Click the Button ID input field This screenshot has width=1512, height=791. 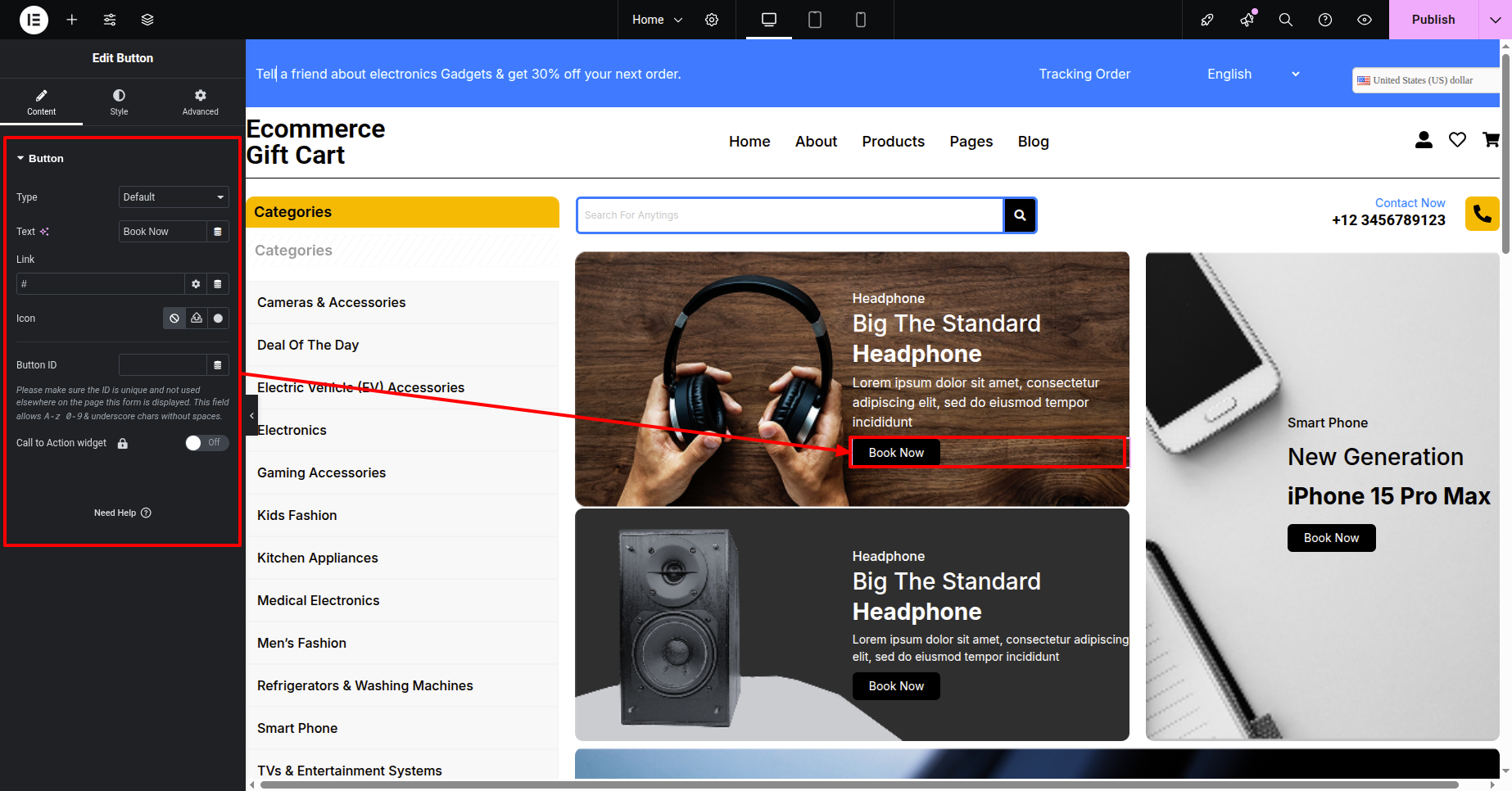click(162, 365)
